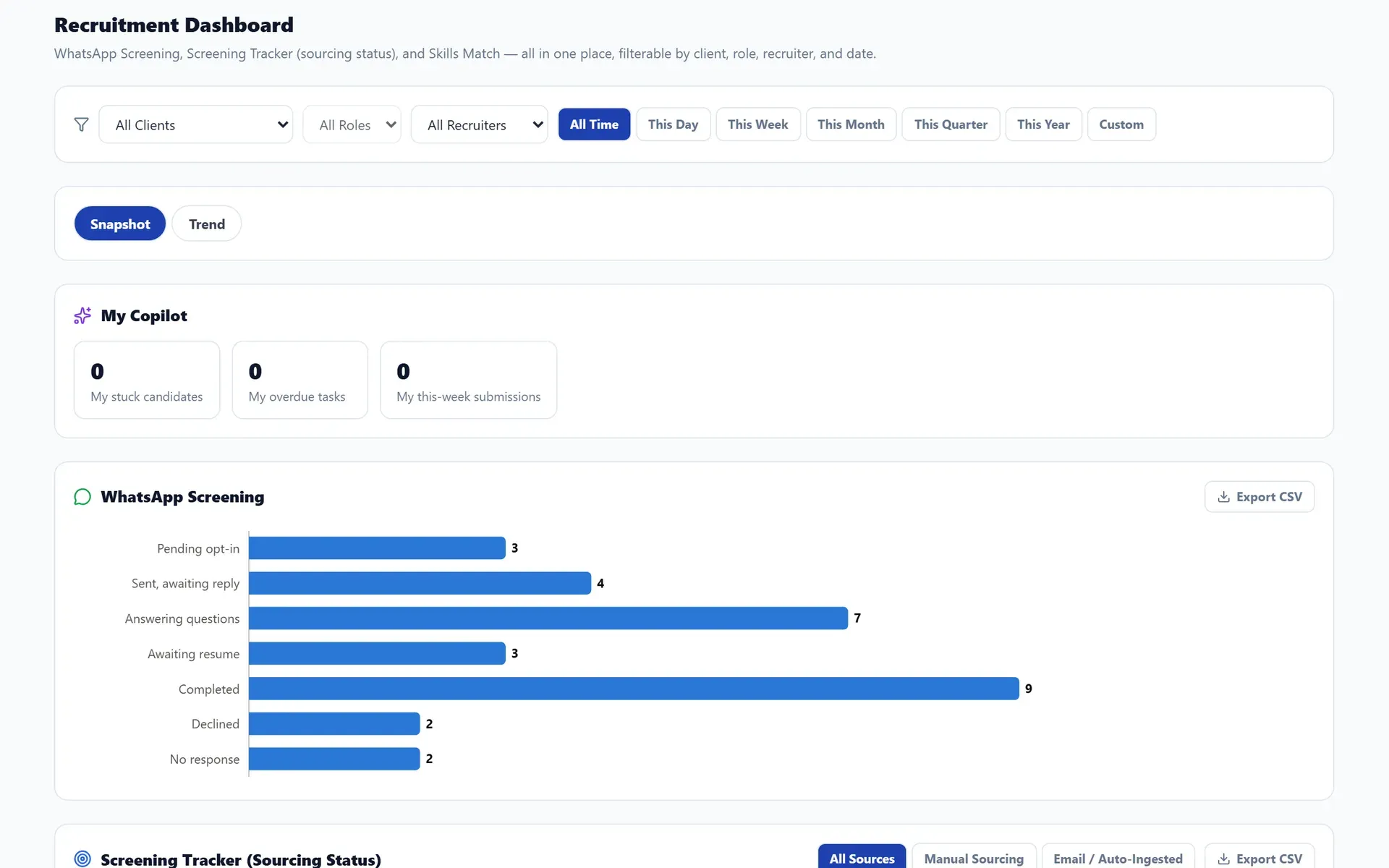Open the My overdue tasks card

[300, 380]
